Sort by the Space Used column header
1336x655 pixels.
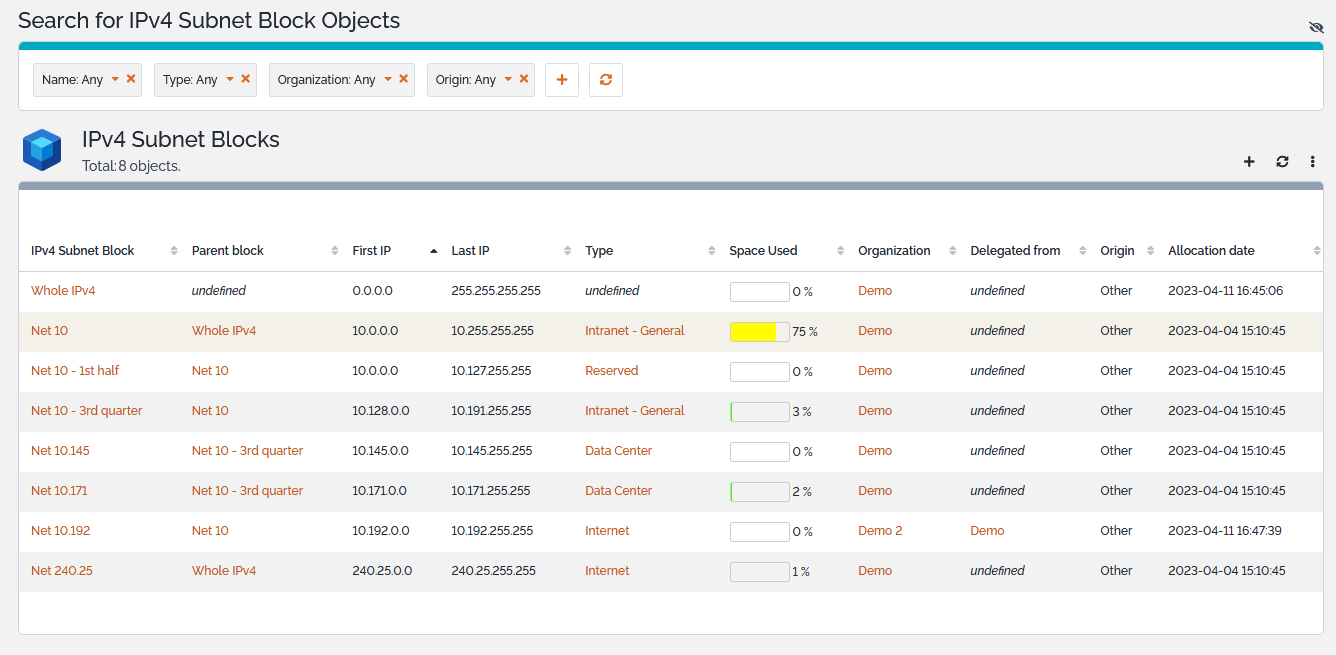tap(763, 251)
